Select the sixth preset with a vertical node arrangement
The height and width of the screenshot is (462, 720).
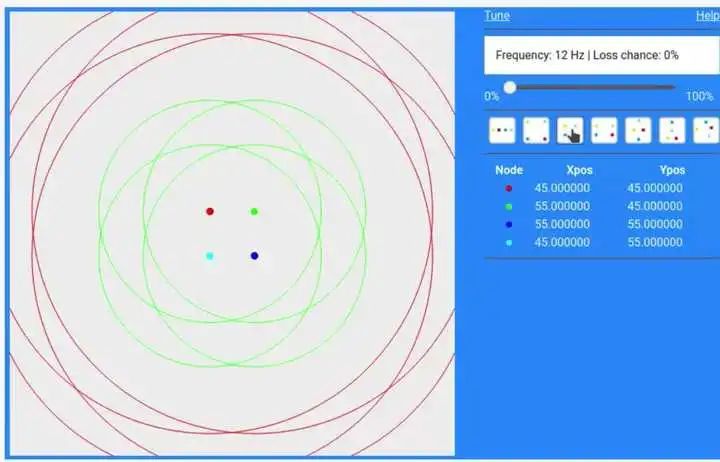tap(672, 130)
